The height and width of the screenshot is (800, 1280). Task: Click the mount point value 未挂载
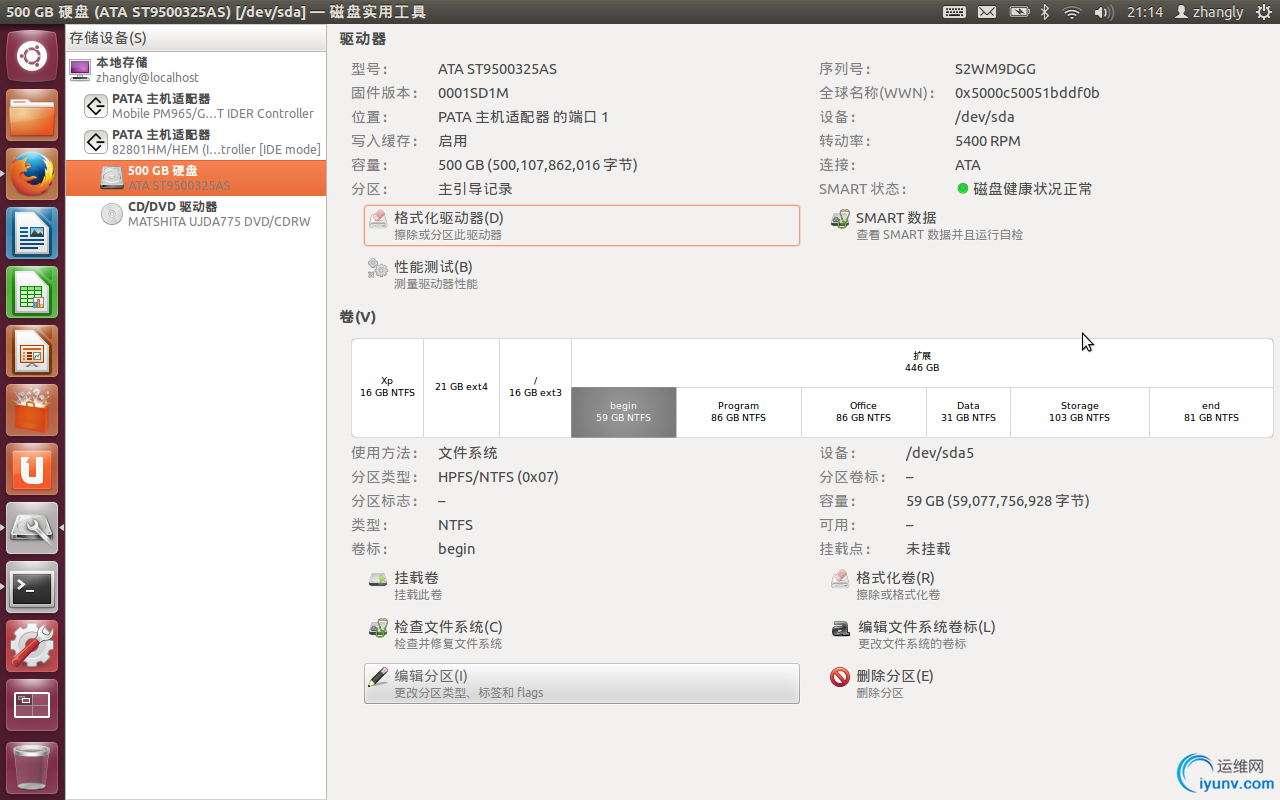click(928, 549)
